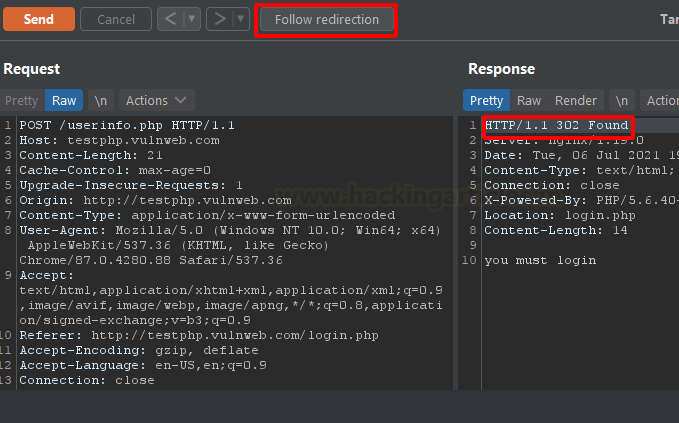Switch Response view to Raw tab
679x423 pixels.
pos(529,100)
